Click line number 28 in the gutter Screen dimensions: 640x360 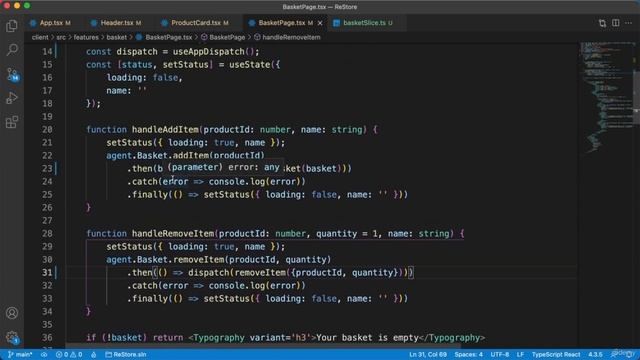(47, 233)
